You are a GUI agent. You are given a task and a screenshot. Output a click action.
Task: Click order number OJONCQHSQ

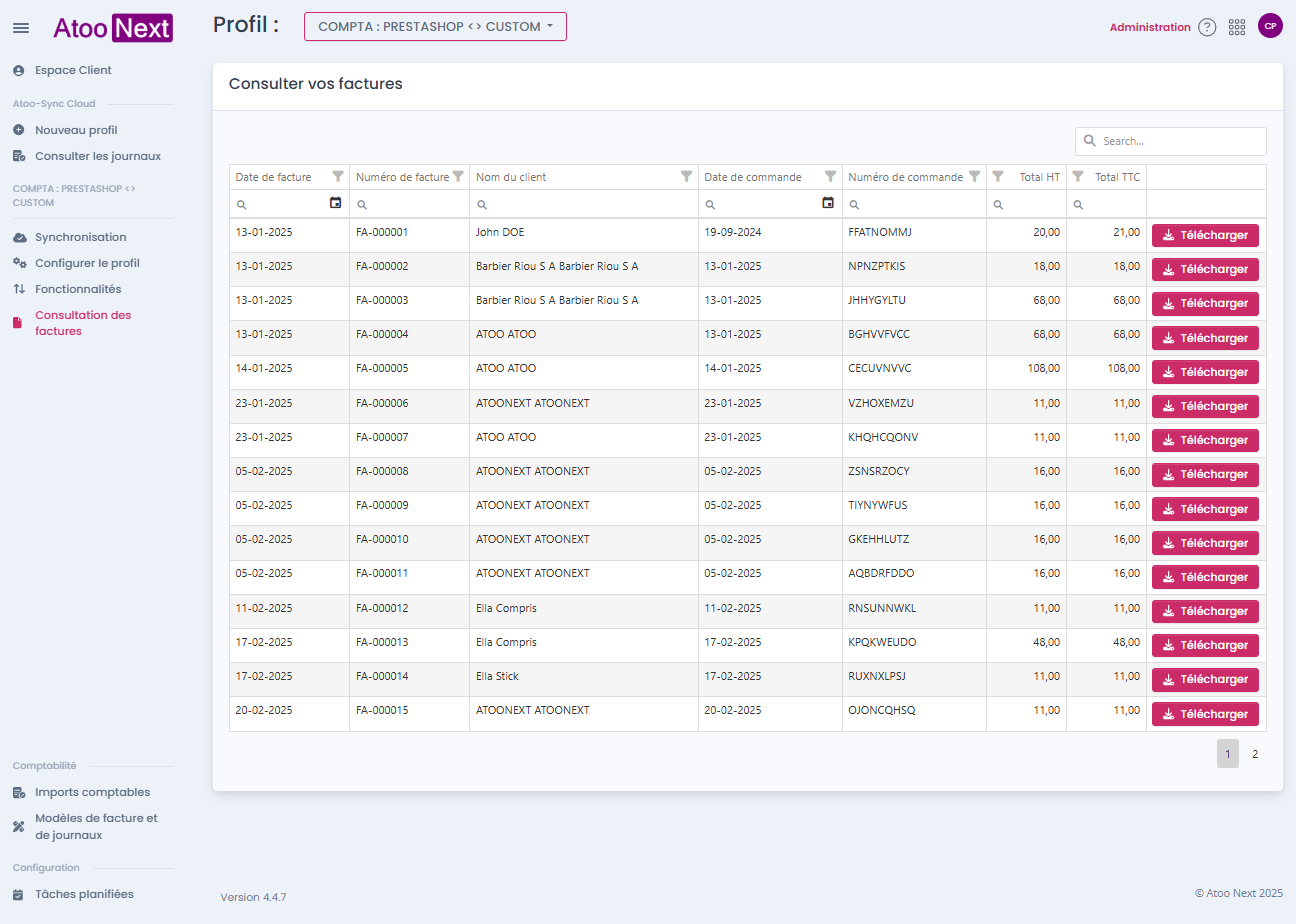tap(882, 710)
